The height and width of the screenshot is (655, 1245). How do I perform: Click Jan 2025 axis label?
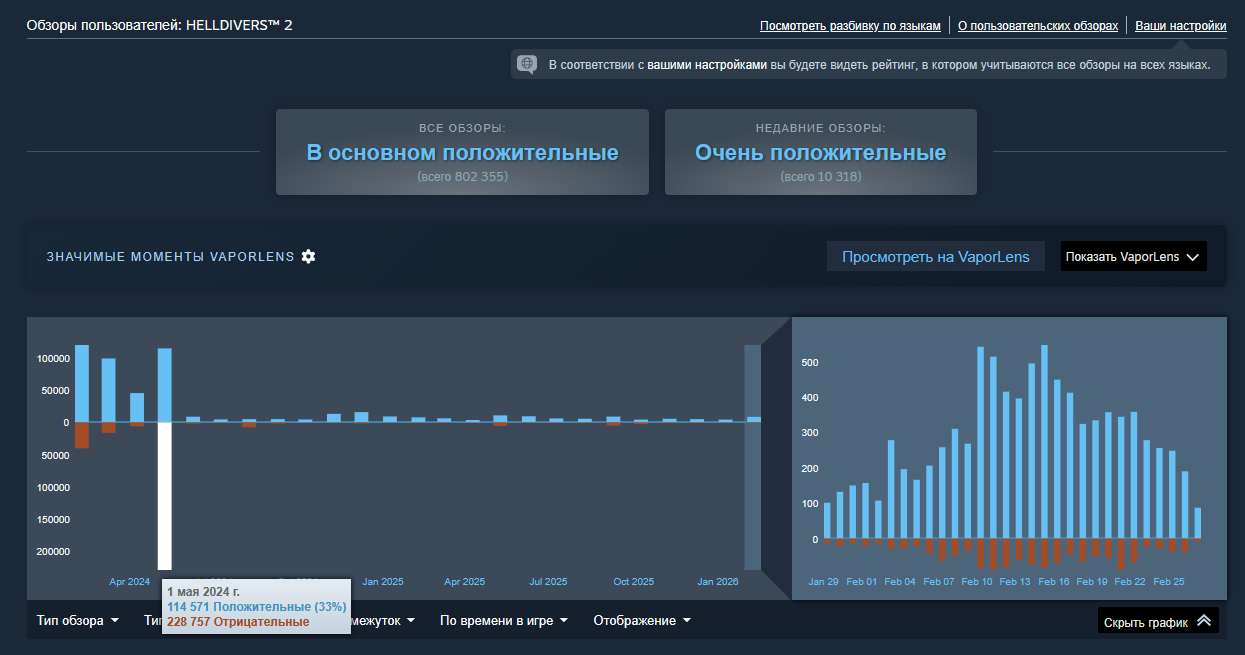[383, 581]
